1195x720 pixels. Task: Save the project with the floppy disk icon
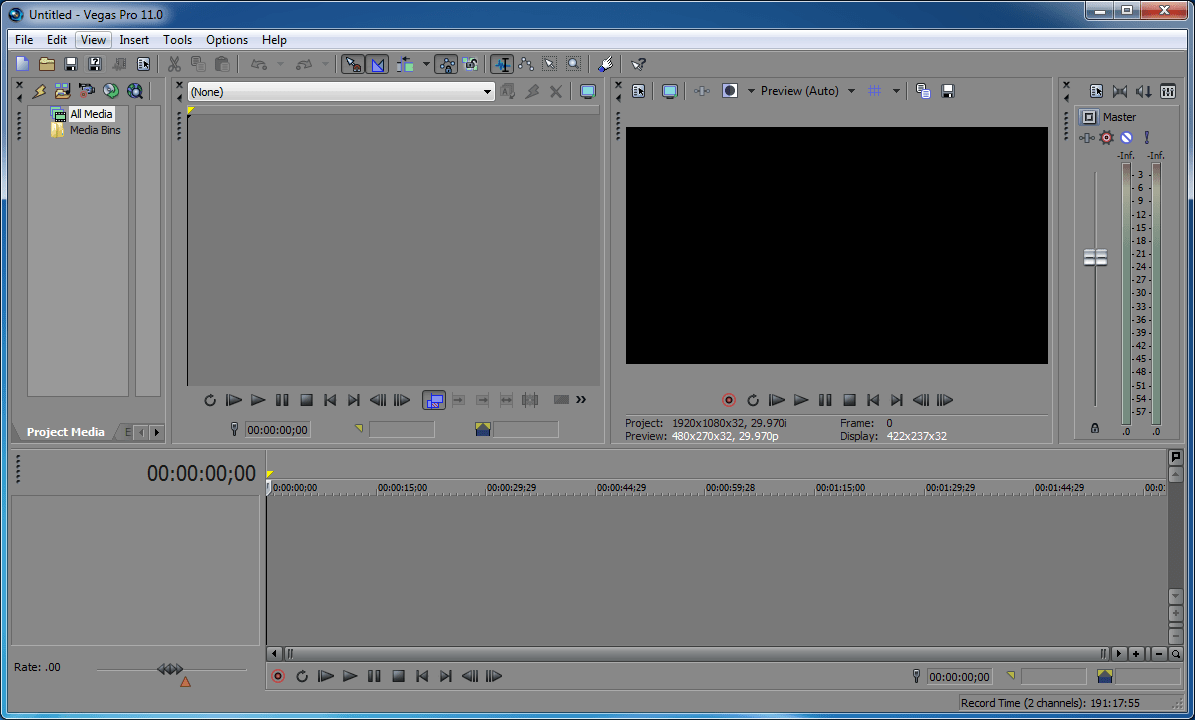(71, 65)
